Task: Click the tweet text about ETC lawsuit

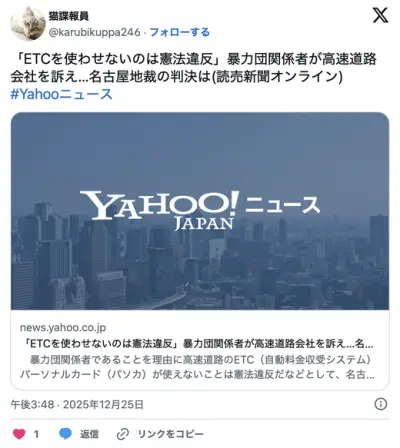Action: 194,68
